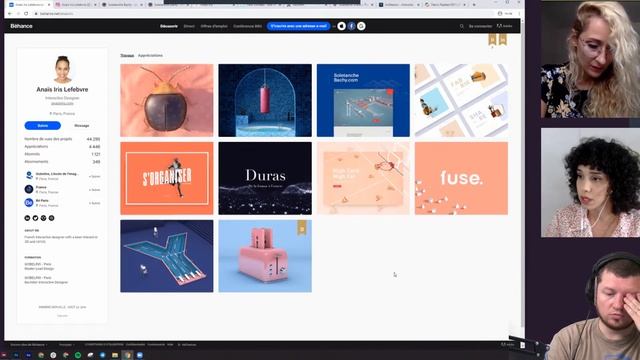Open the isometric product cards project thumbnail

(461, 100)
